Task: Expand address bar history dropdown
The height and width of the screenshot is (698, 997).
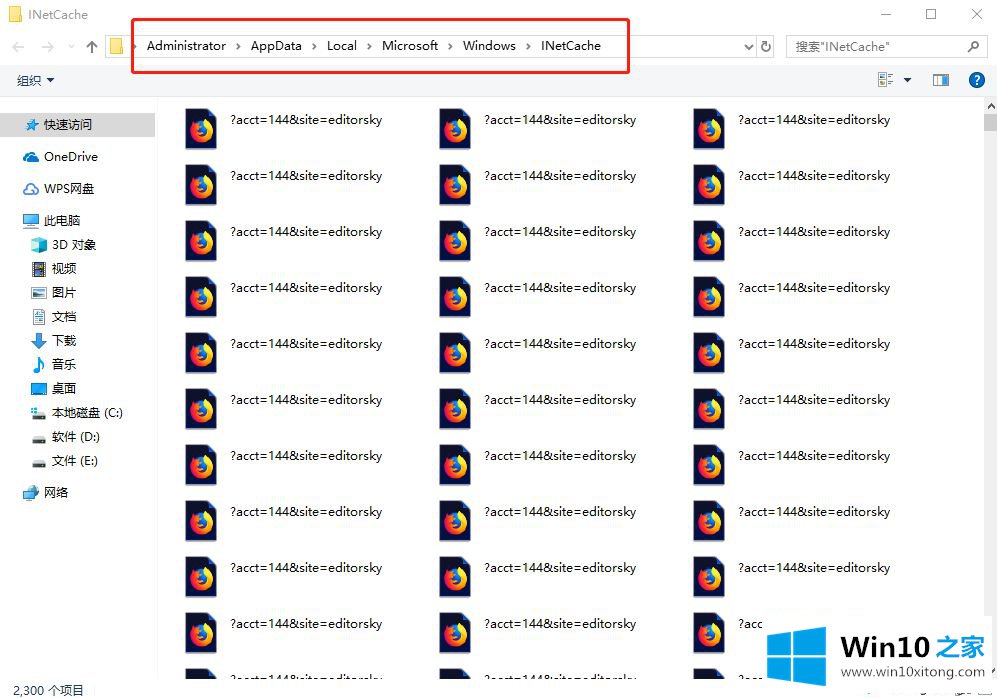Action: pyautogui.click(x=749, y=46)
